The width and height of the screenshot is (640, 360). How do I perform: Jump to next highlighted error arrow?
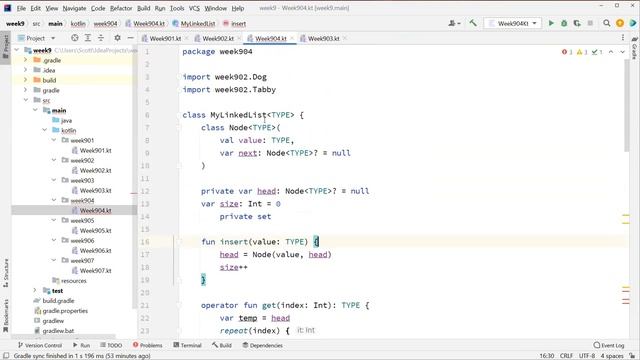(622, 52)
